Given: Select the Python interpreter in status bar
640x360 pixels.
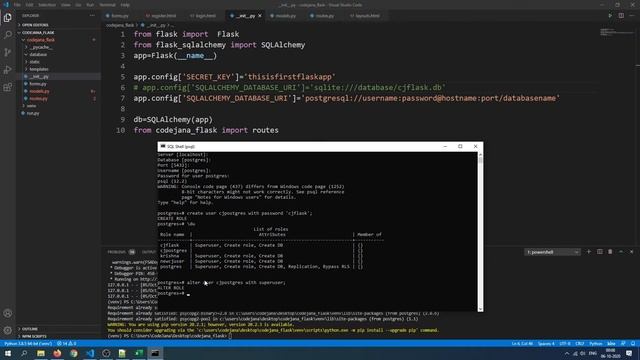Looking at the screenshot, I should coord(28,344).
